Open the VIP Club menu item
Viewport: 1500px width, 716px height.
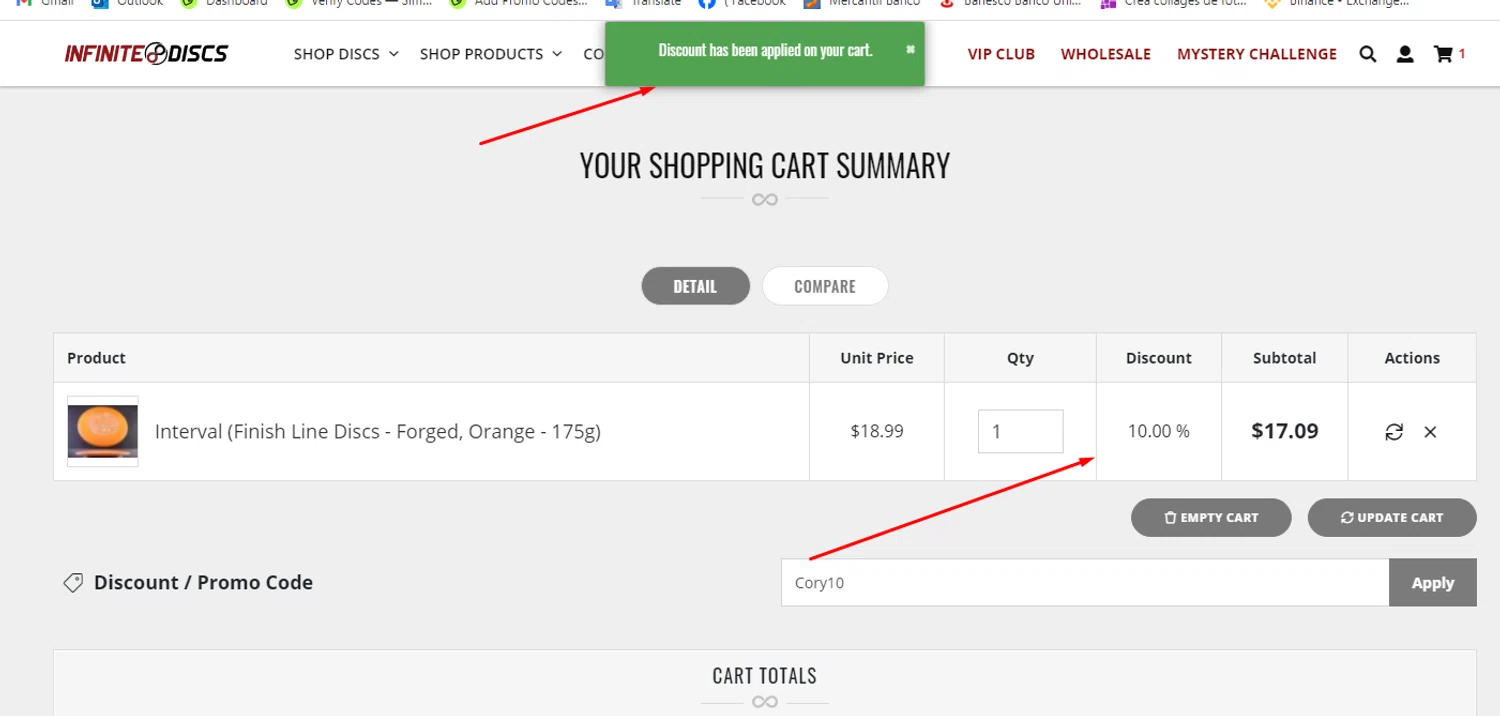[1001, 54]
